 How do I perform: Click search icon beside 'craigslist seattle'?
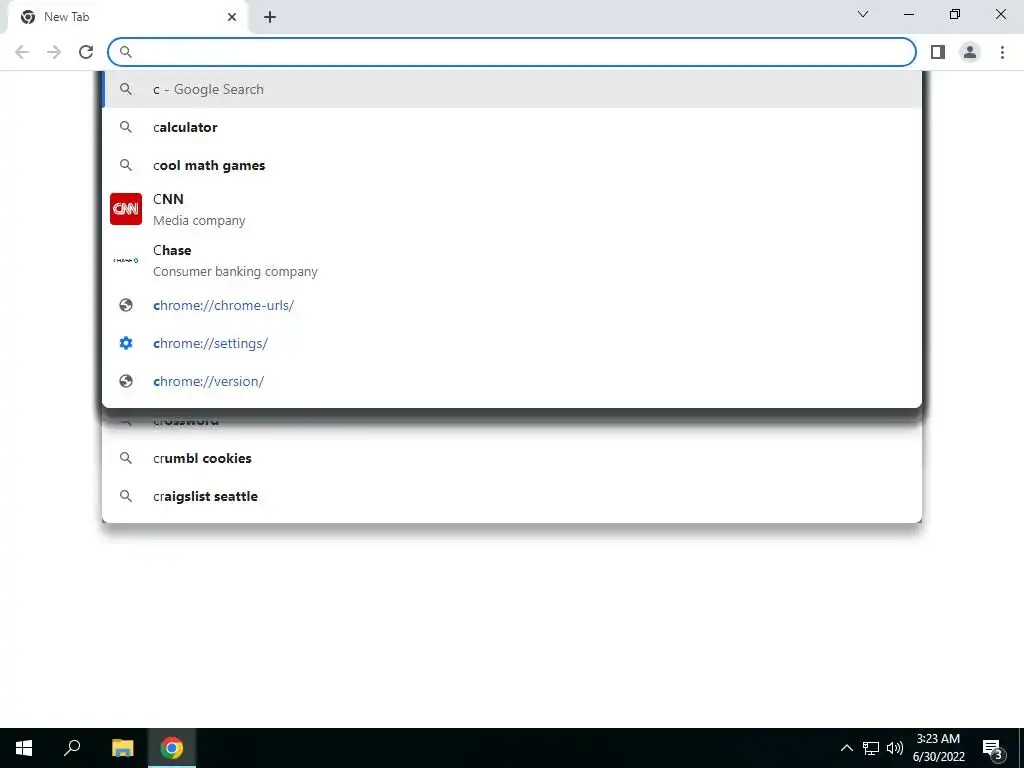pyautogui.click(x=126, y=496)
